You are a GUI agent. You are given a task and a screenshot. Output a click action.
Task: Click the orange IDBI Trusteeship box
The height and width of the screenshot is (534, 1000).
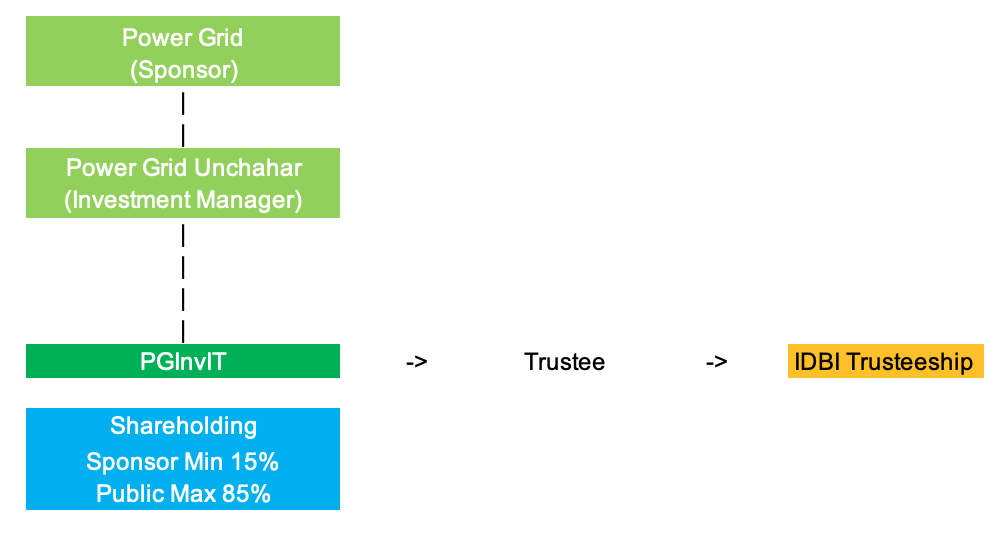[885, 361]
